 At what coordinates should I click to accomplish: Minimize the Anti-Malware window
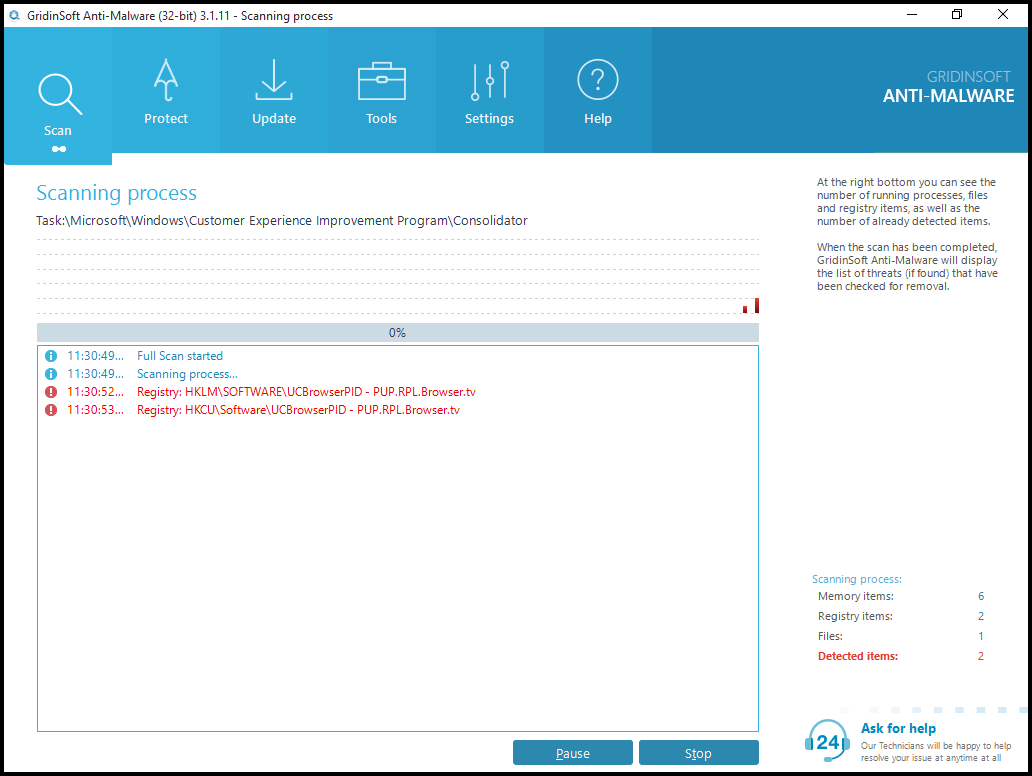point(912,14)
